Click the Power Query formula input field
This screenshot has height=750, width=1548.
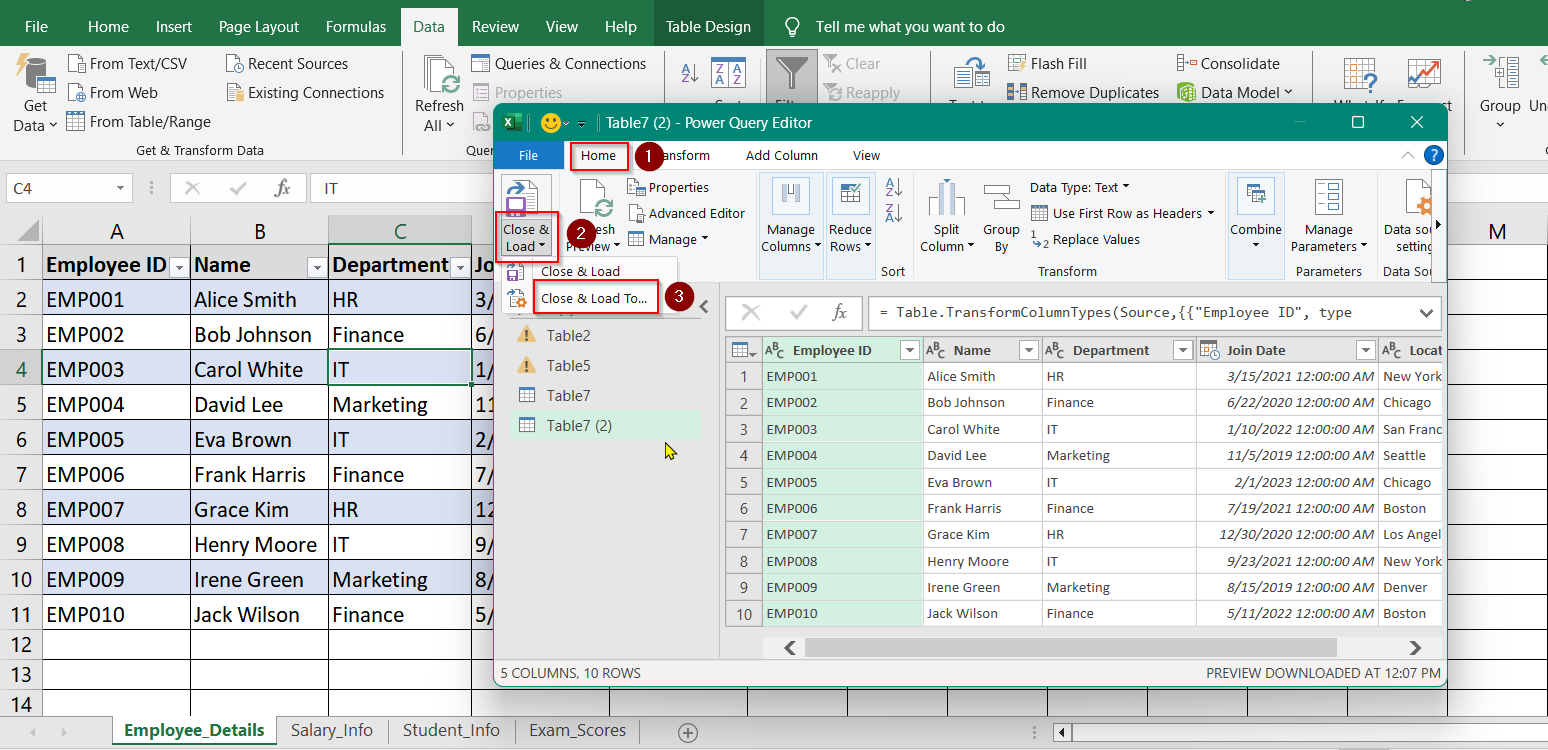[1141, 313]
